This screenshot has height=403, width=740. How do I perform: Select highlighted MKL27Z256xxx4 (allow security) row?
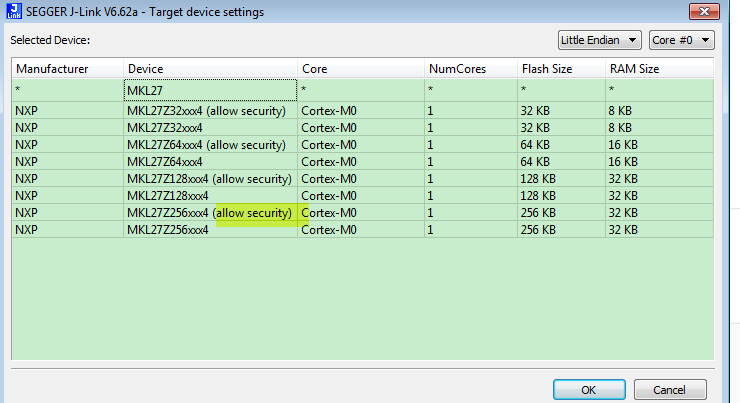point(208,213)
